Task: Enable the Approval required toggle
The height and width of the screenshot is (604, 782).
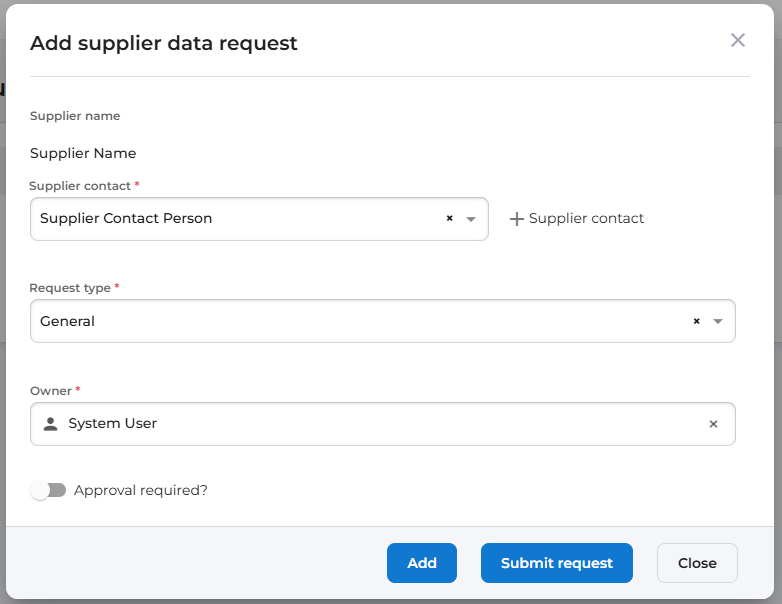Action: (x=48, y=490)
